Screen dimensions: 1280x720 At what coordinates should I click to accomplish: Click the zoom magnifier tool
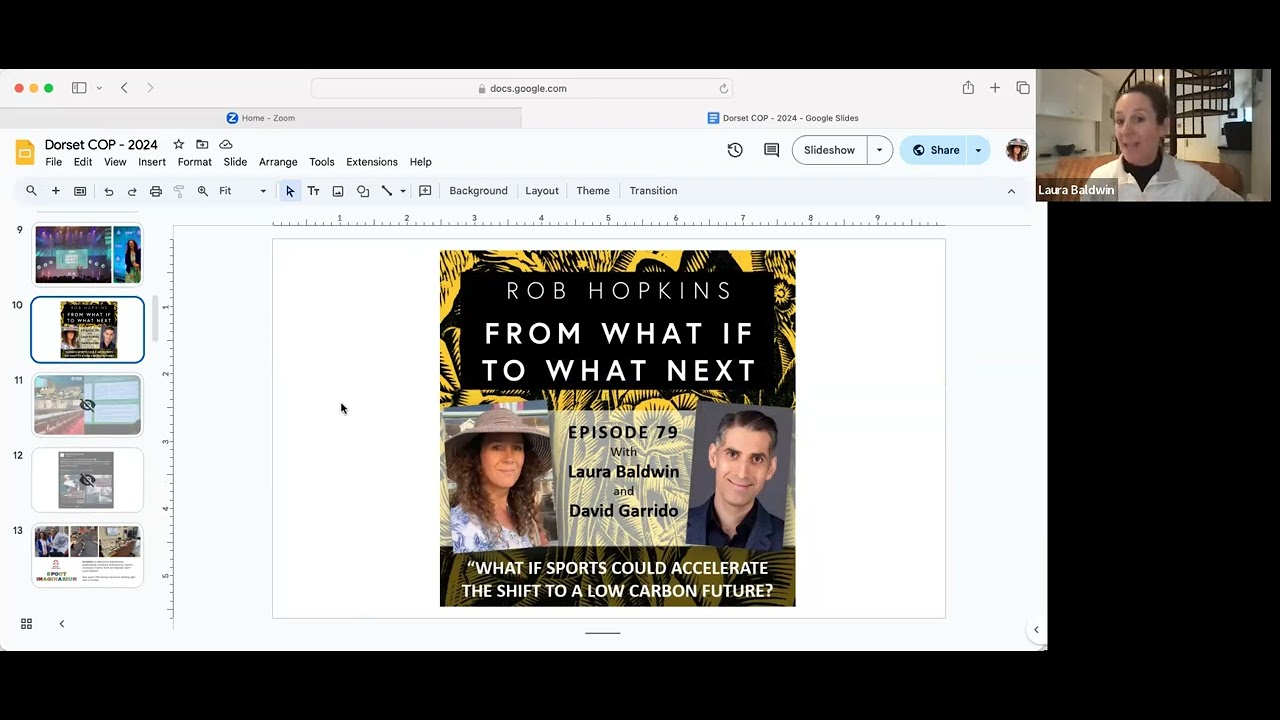pos(203,191)
